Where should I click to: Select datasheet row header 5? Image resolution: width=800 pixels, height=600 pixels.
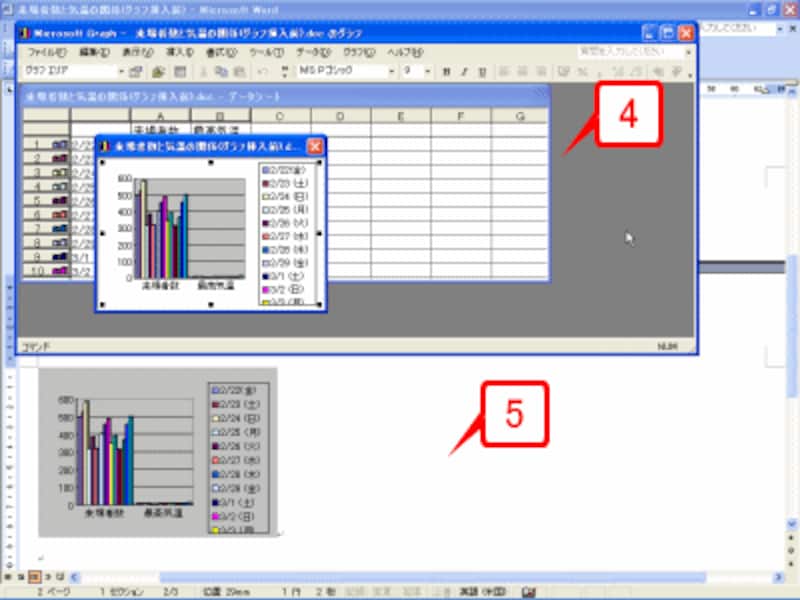[x=46, y=201]
